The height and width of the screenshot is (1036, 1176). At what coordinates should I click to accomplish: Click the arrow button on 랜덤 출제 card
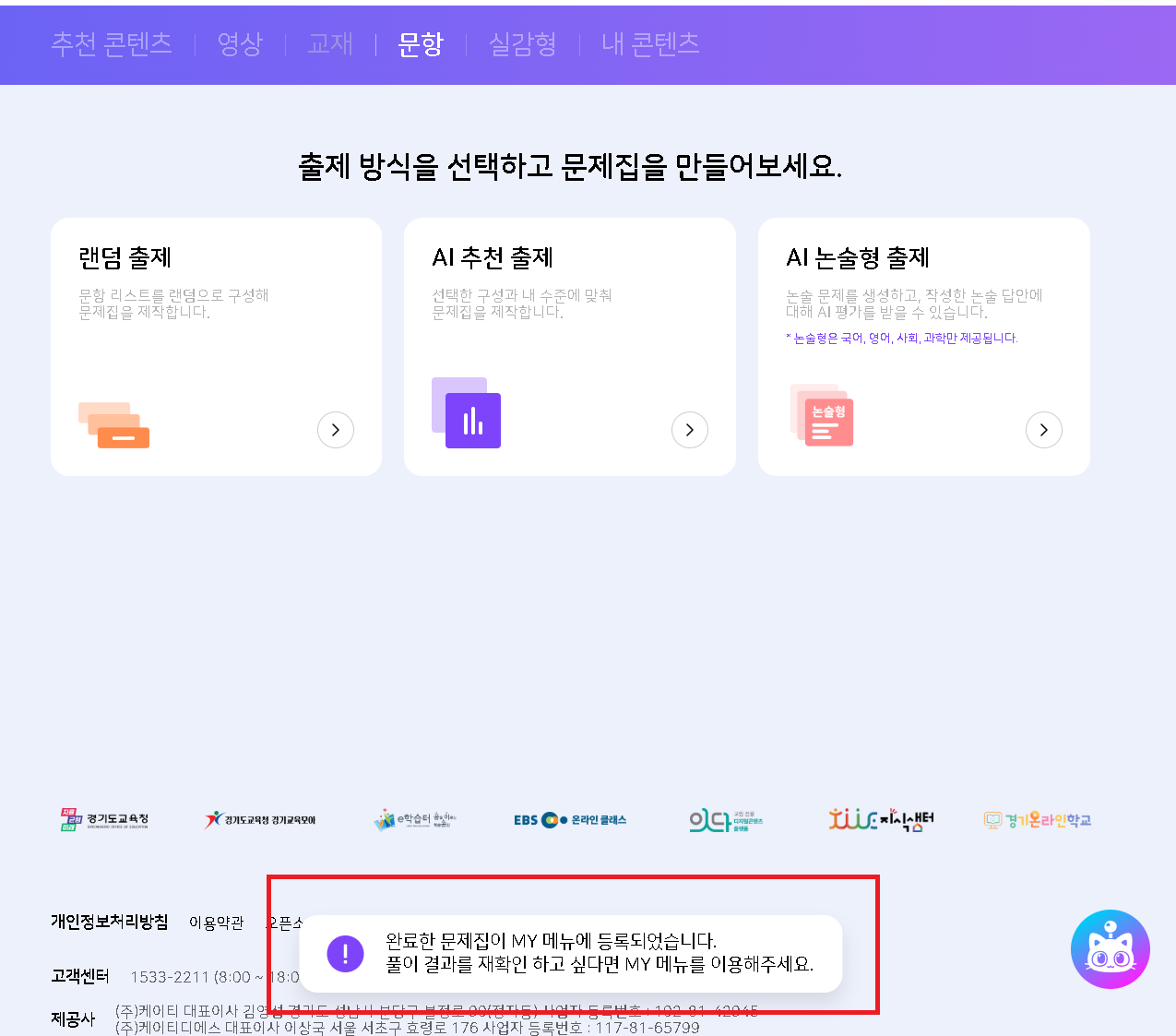click(x=336, y=430)
